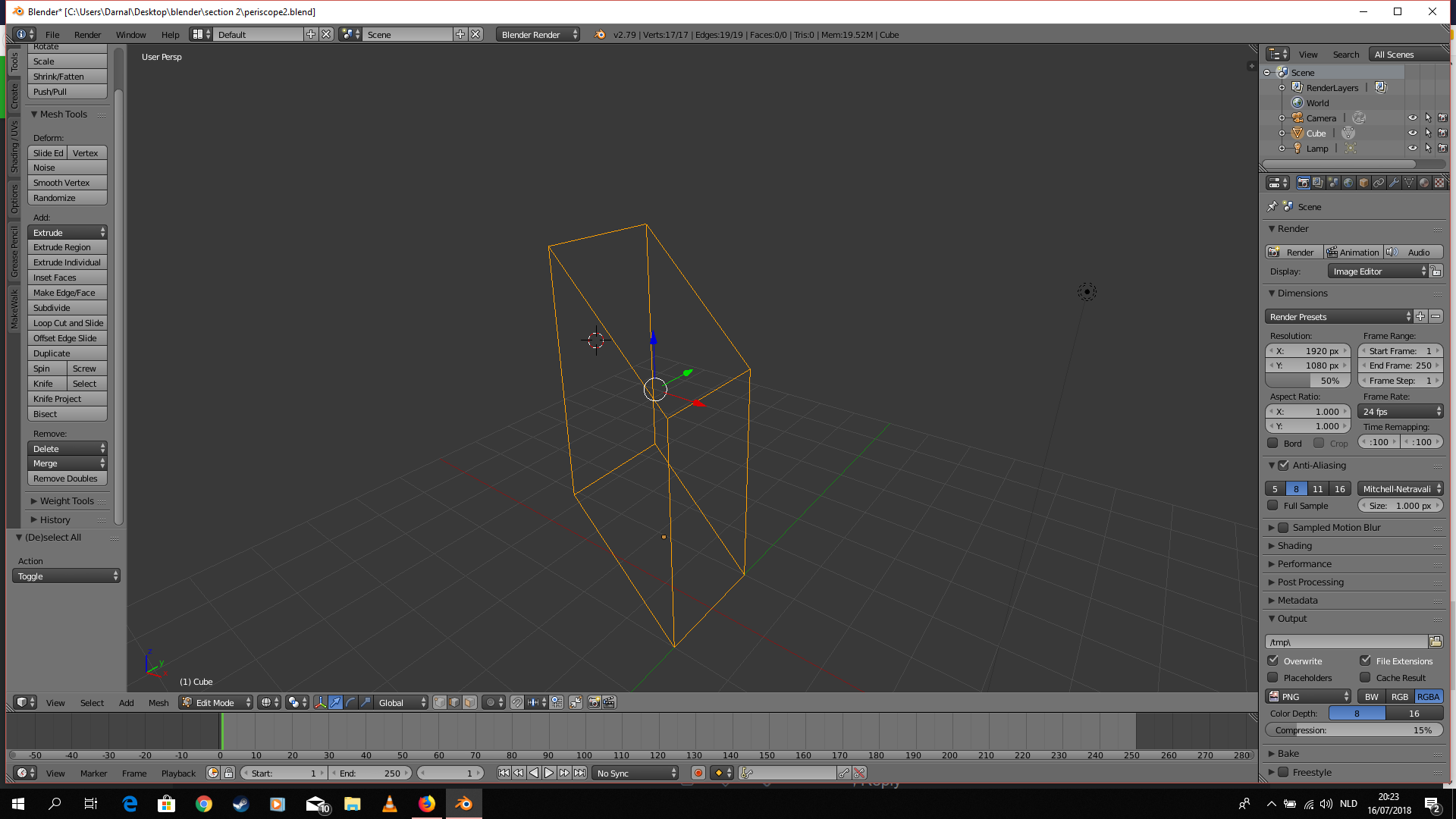Click OpenGL render active viewport icon
The width and height of the screenshot is (1456, 819).
pyautogui.click(x=594, y=702)
